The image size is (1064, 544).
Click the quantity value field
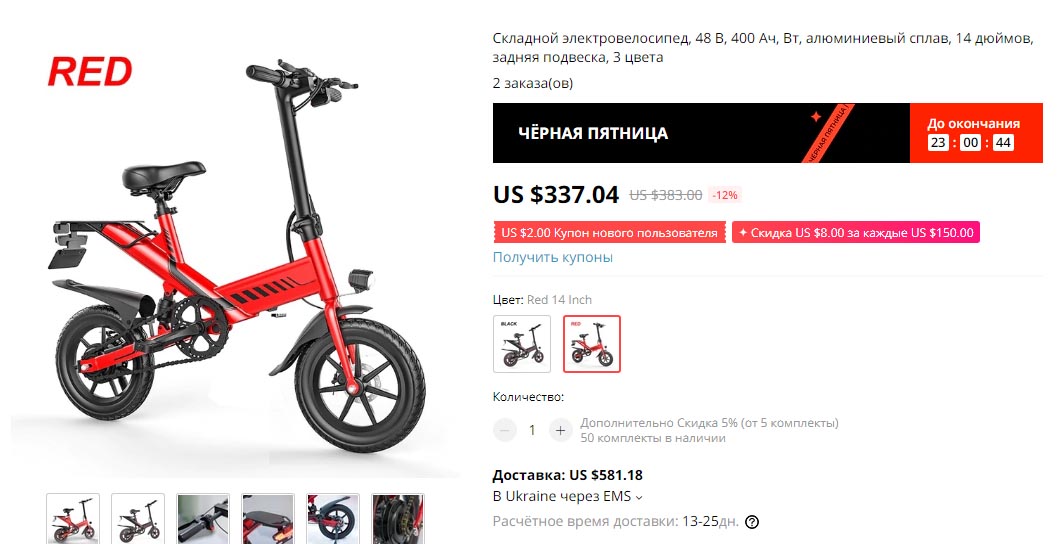click(532, 430)
